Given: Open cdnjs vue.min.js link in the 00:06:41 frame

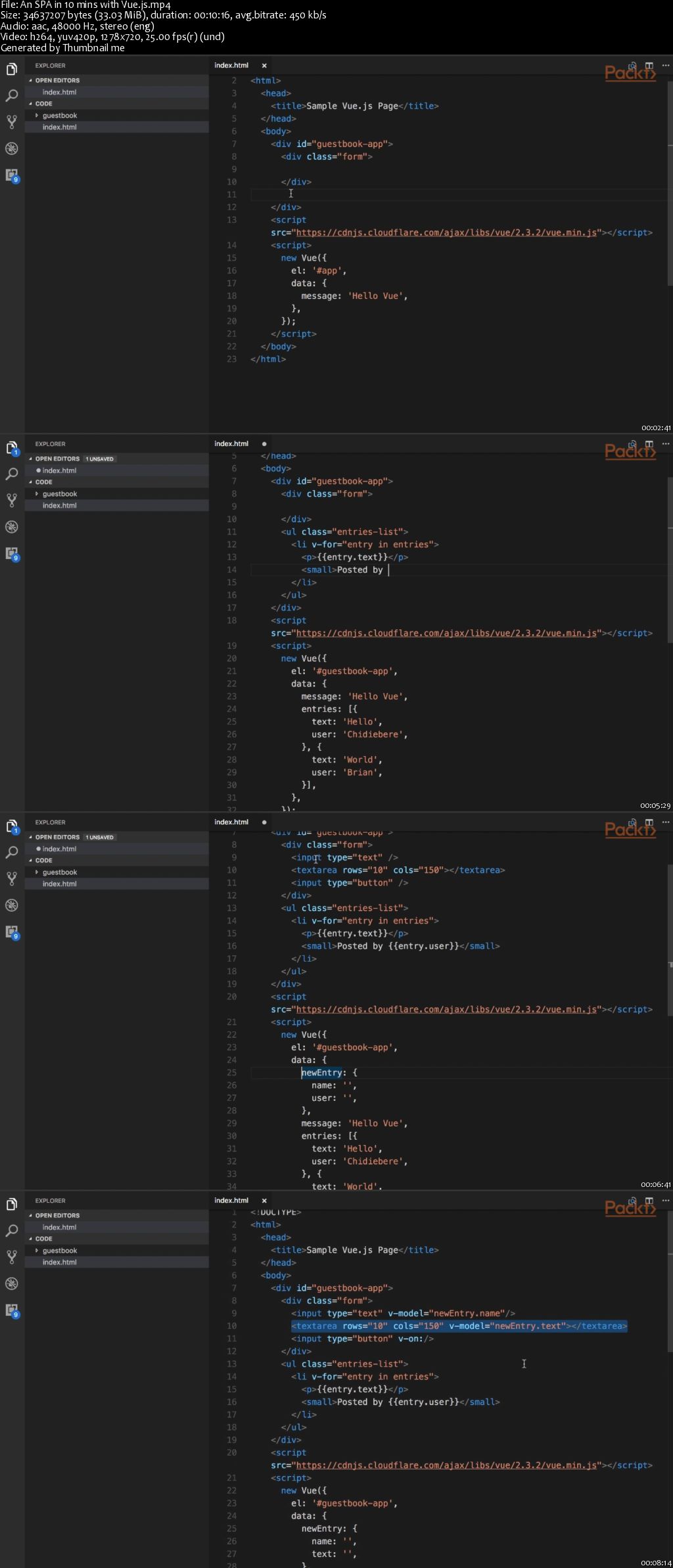Looking at the screenshot, I should click(x=446, y=1010).
